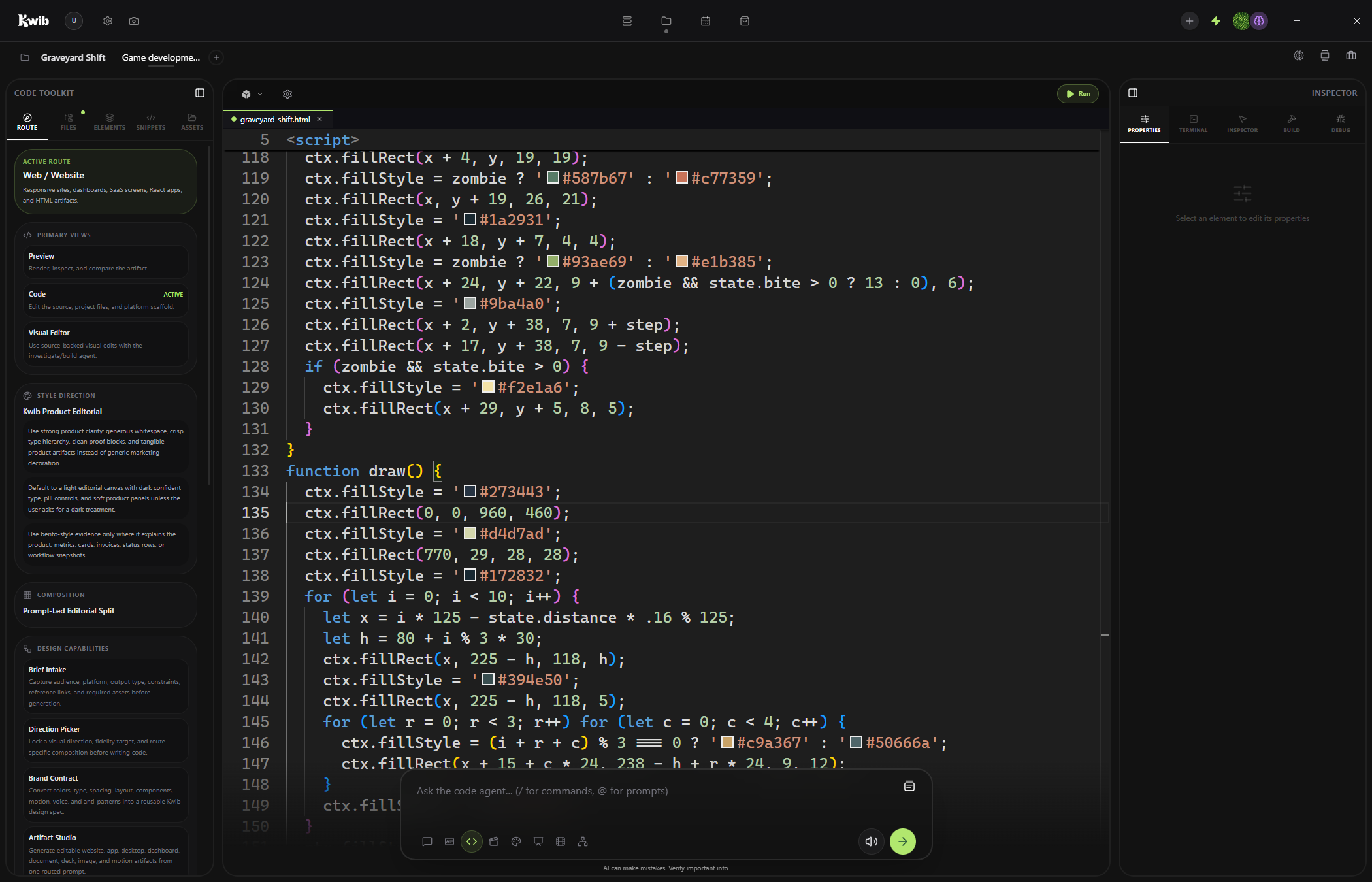Open the Build tab in Inspector

tap(1292, 123)
